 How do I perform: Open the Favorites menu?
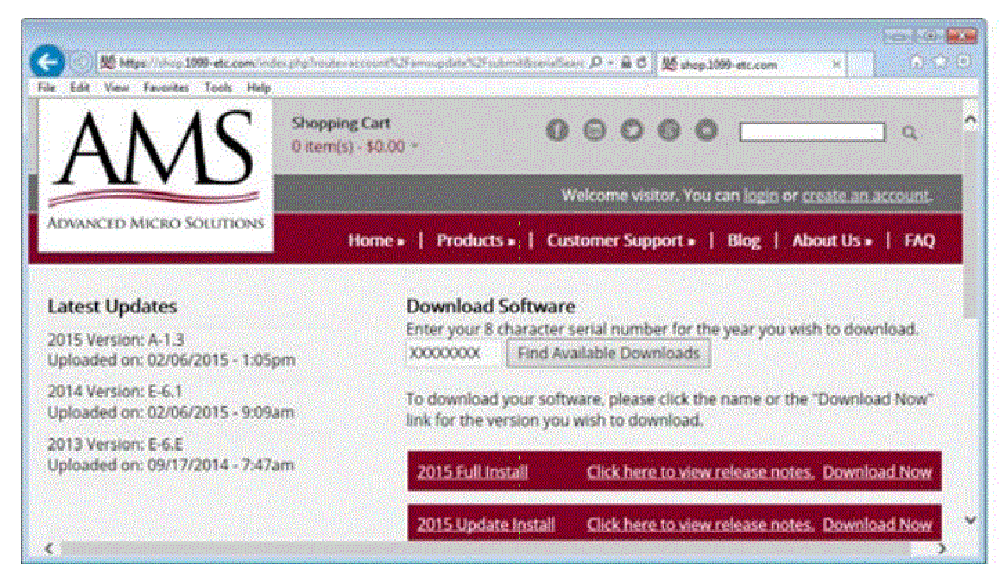tap(166, 87)
